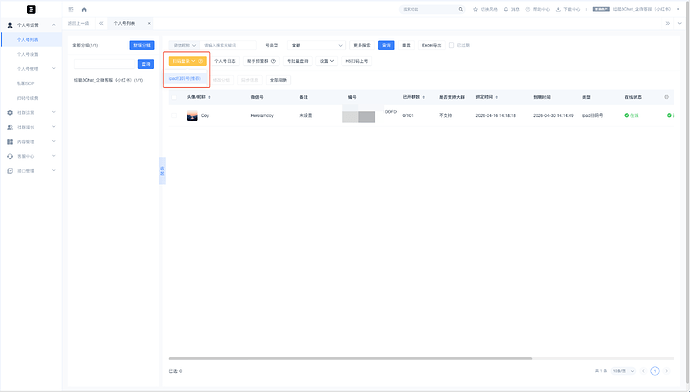Screen dimensions: 690x392
Task: Click the 重置 button
Action: 406,45
